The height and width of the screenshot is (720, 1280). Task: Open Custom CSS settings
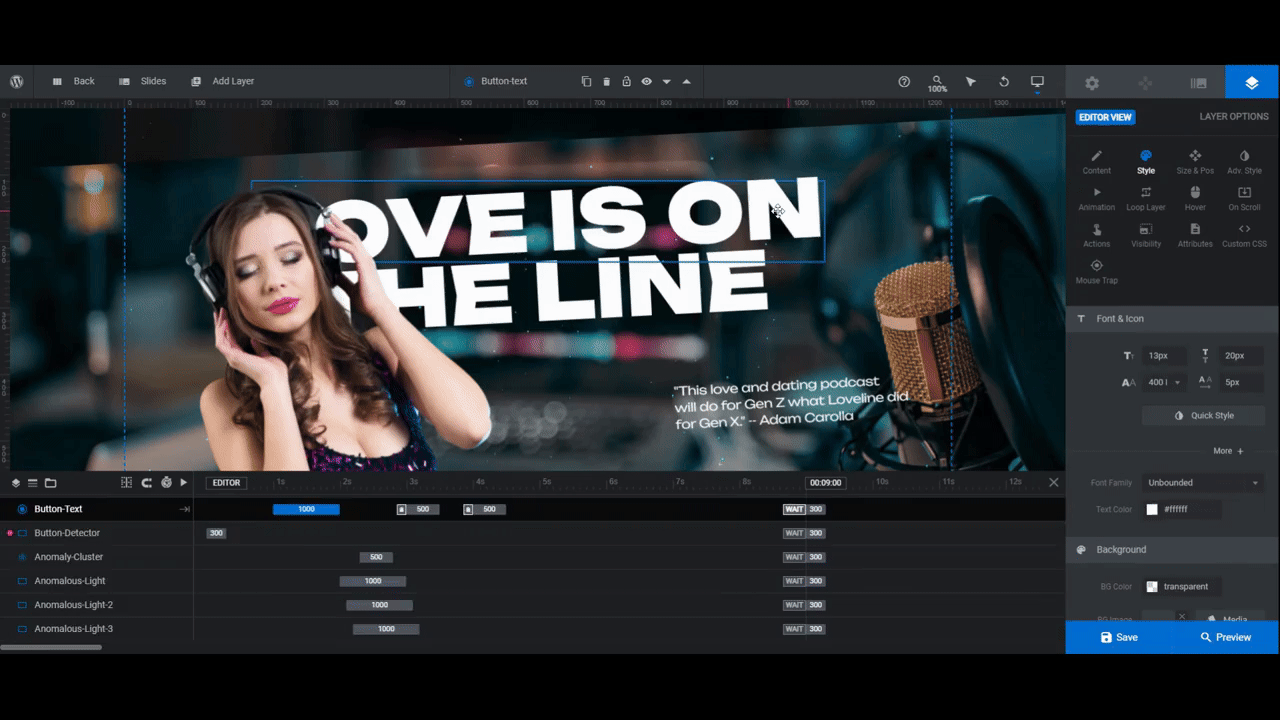tap(1244, 236)
